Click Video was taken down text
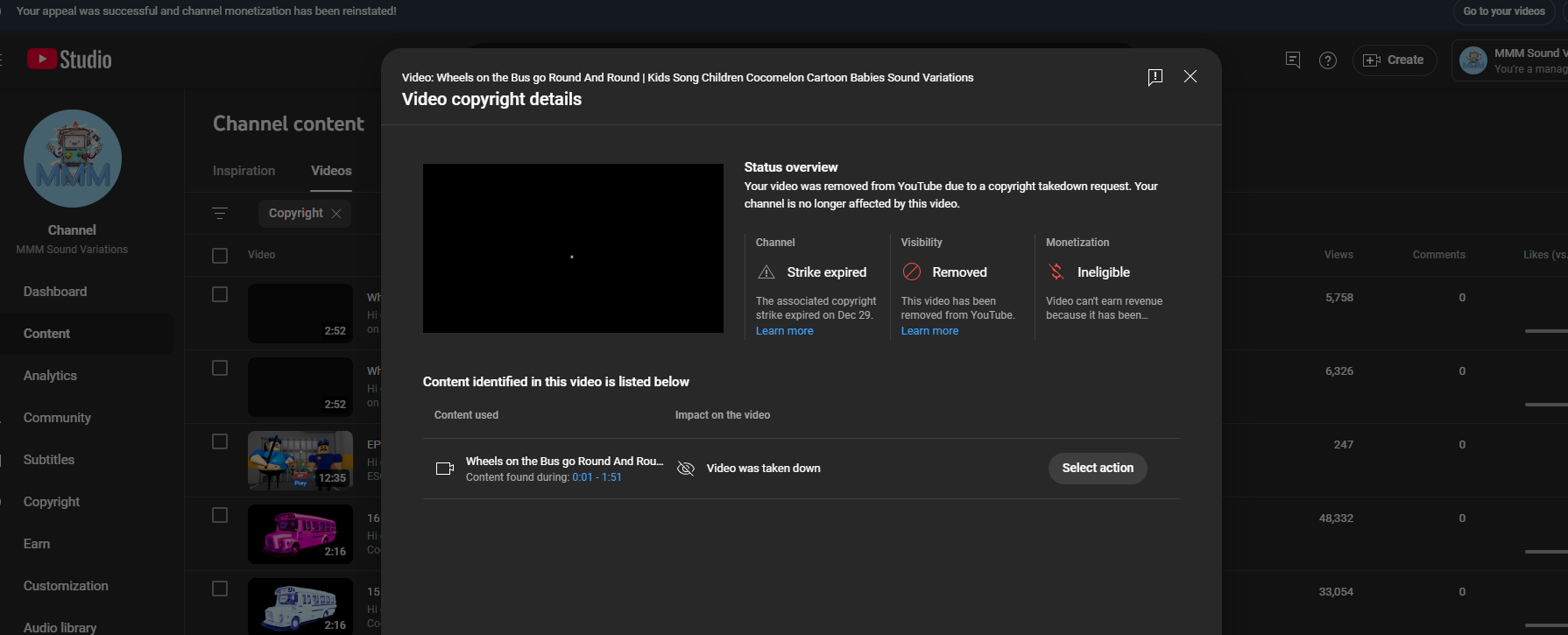Viewport: 1568px width, 635px height. pos(764,469)
